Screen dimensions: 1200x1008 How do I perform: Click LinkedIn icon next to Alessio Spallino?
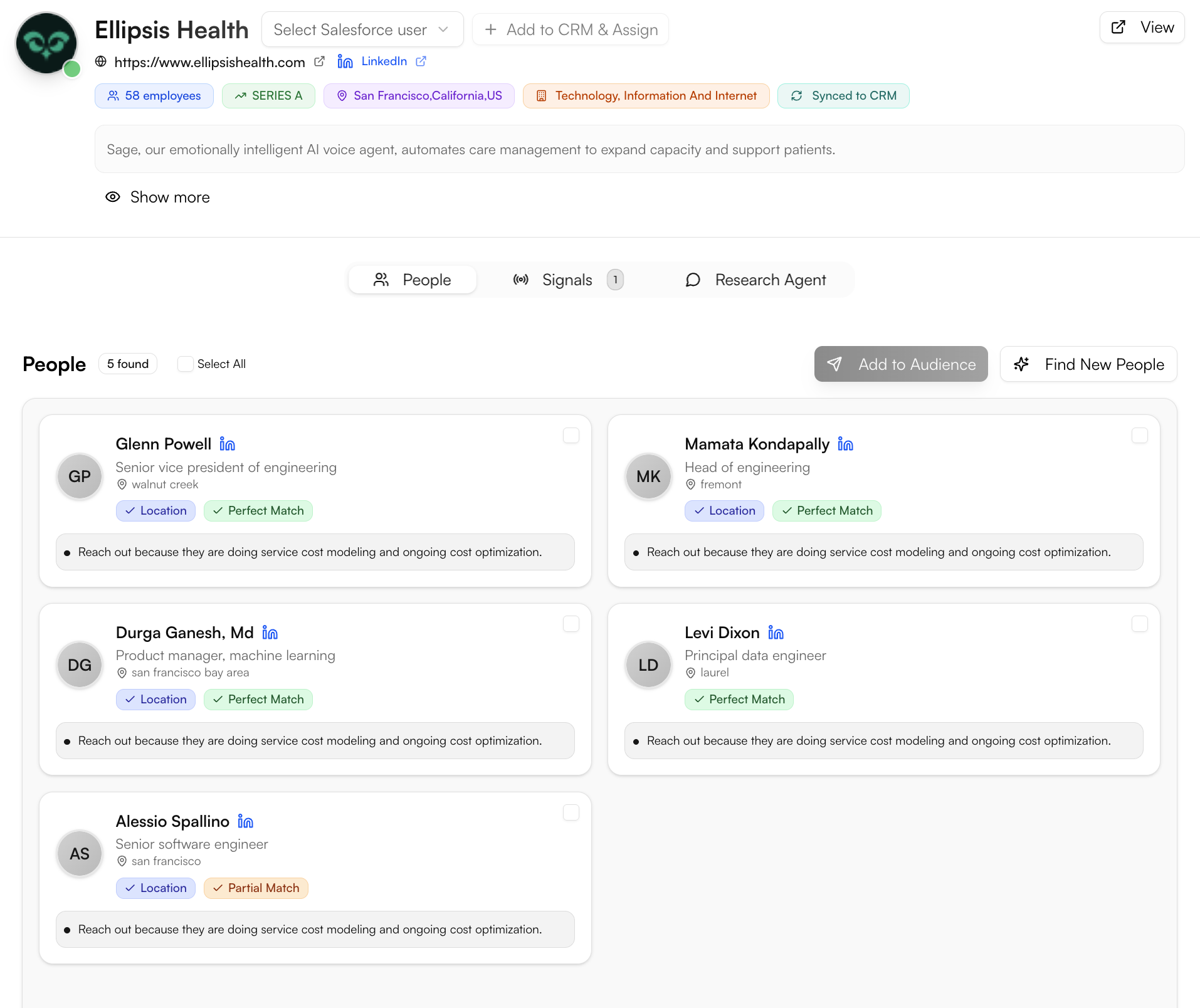[x=245, y=822]
